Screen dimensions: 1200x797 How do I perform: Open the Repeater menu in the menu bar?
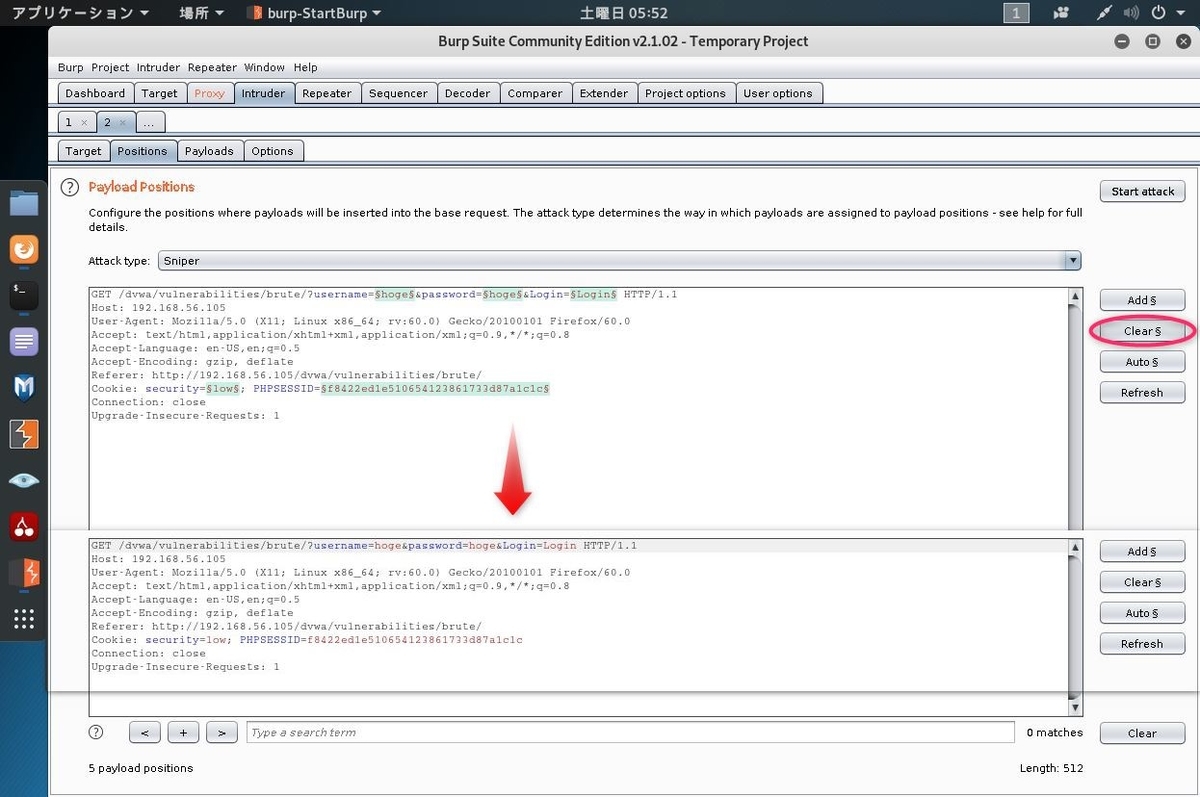212,67
